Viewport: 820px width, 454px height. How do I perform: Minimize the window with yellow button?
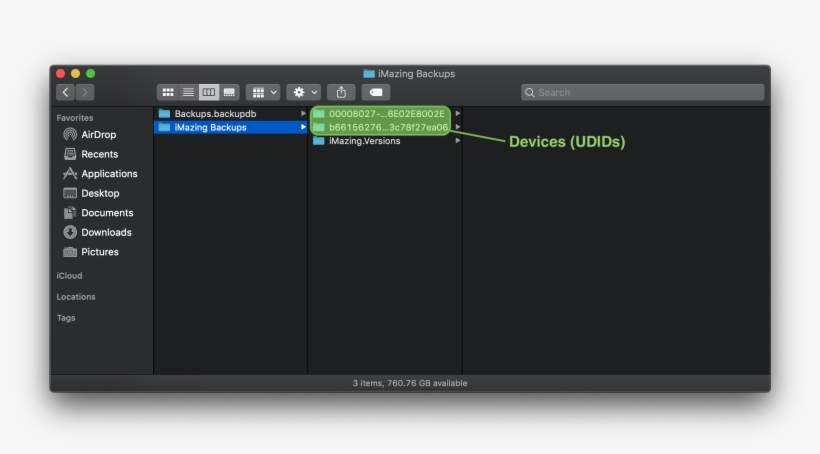(x=75, y=74)
